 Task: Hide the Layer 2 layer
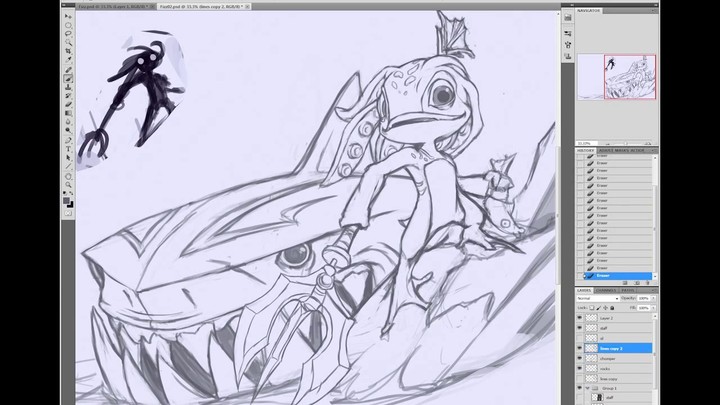(x=579, y=318)
